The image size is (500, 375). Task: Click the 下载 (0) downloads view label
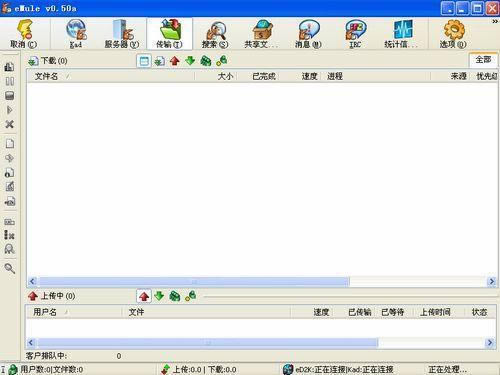(48, 61)
